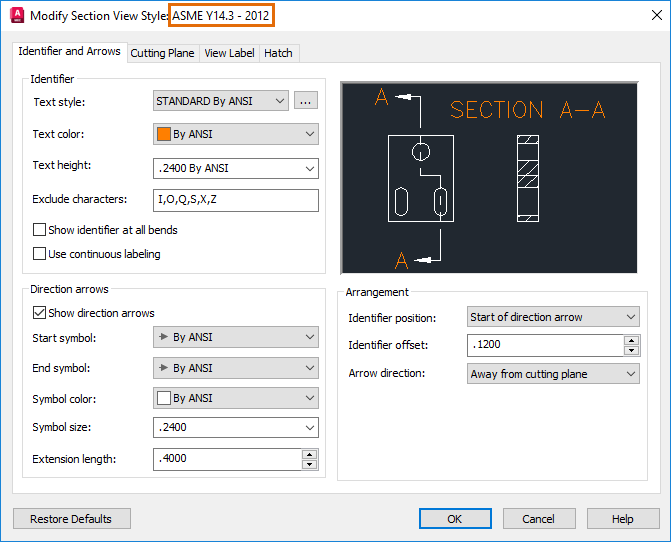The image size is (671, 542).
Task: Decrease identifier offset with down spinner arrow
Action: click(632, 351)
